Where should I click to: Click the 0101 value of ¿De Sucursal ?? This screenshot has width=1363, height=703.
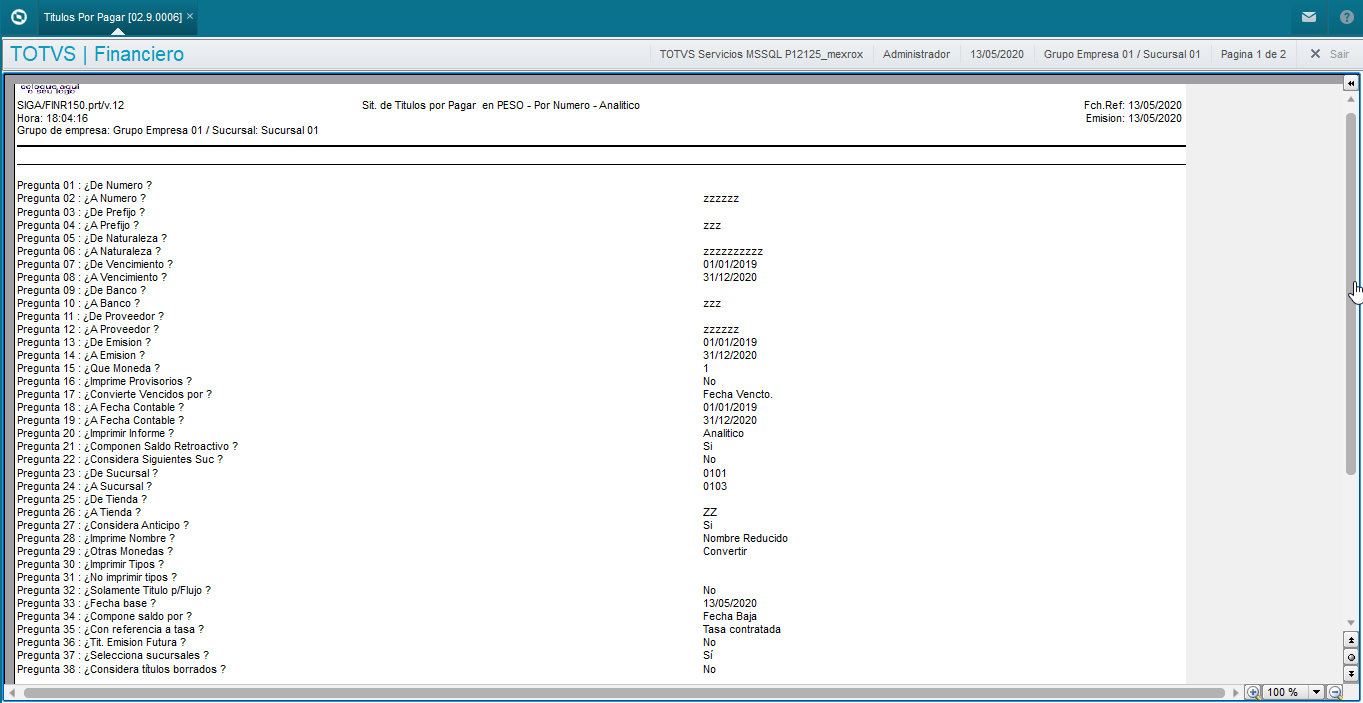click(x=715, y=473)
